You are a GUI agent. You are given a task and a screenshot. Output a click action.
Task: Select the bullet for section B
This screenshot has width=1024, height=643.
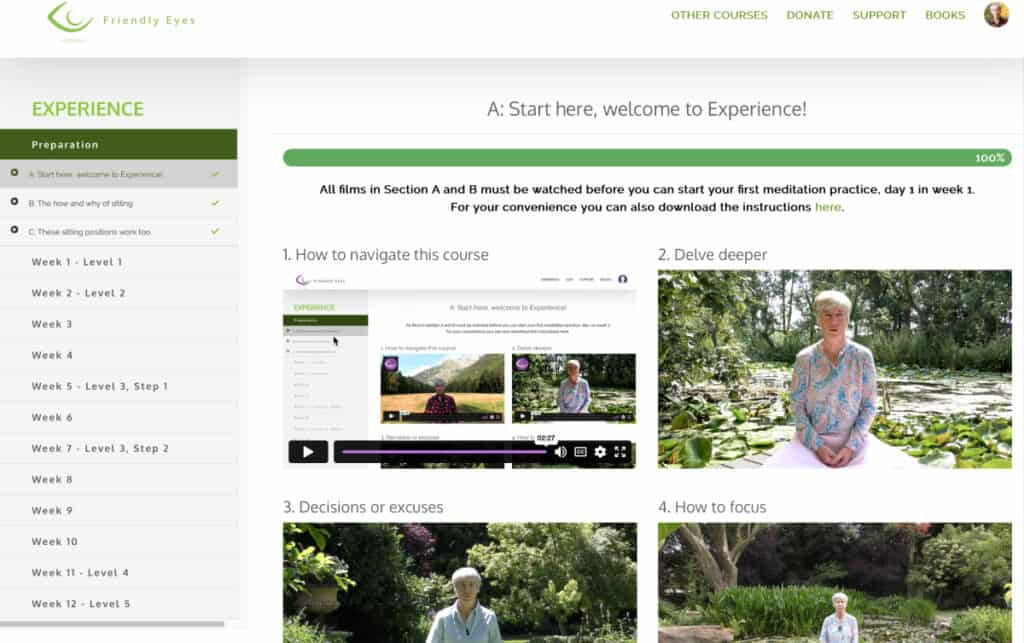point(14,202)
